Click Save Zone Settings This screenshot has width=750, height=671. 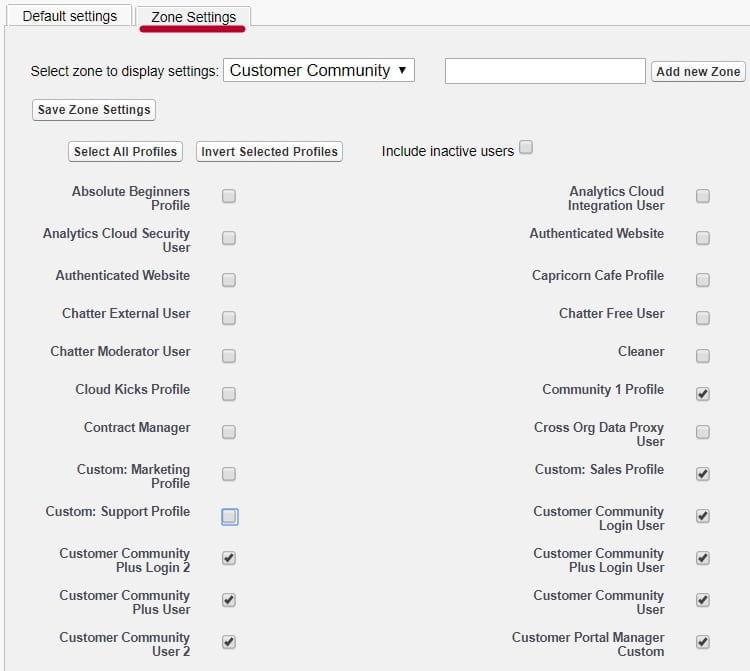(x=94, y=110)
